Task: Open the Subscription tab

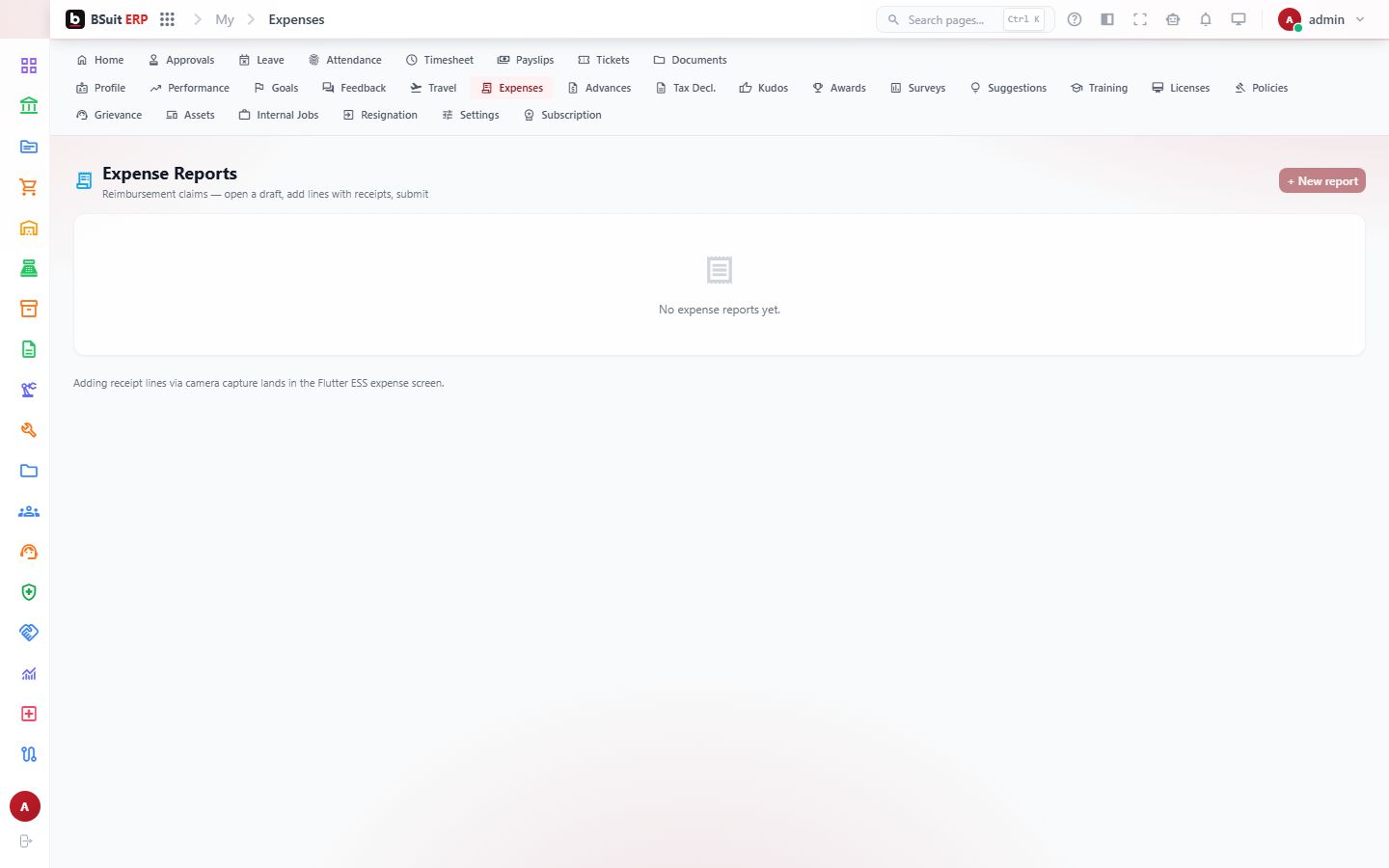Action: pos(562,115)
